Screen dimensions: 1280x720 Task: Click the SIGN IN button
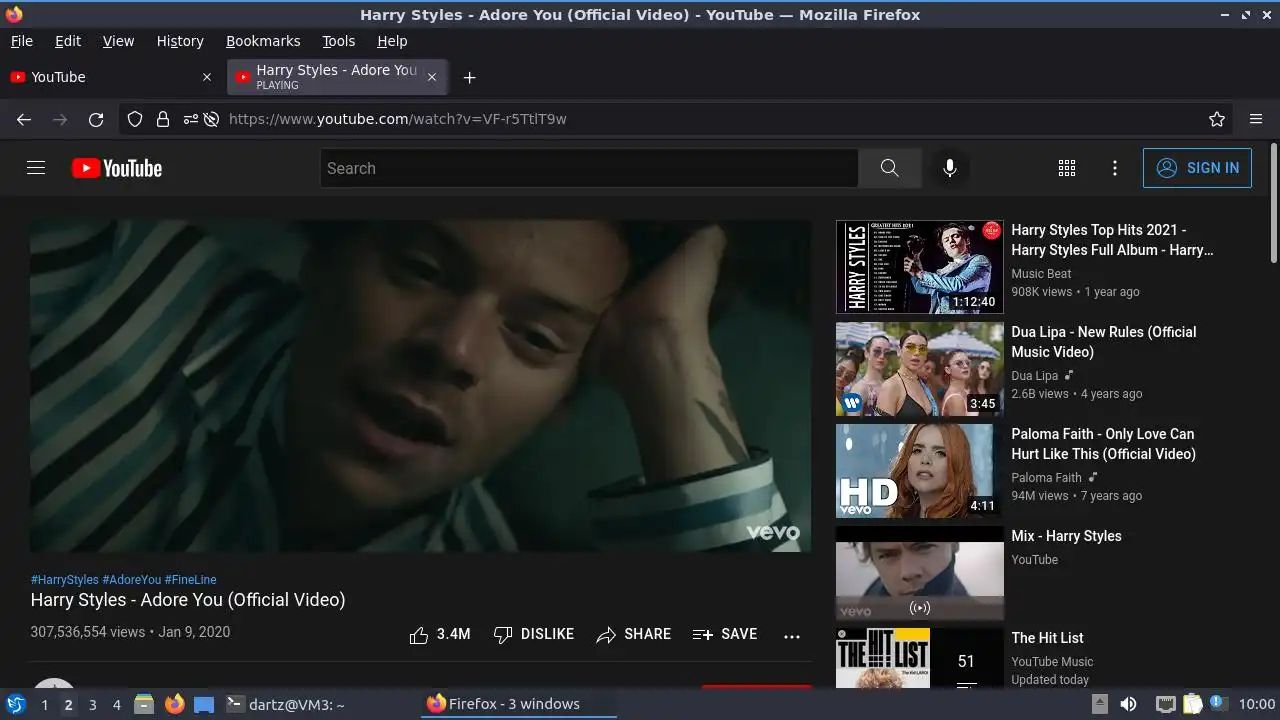tap(1197, 168)
